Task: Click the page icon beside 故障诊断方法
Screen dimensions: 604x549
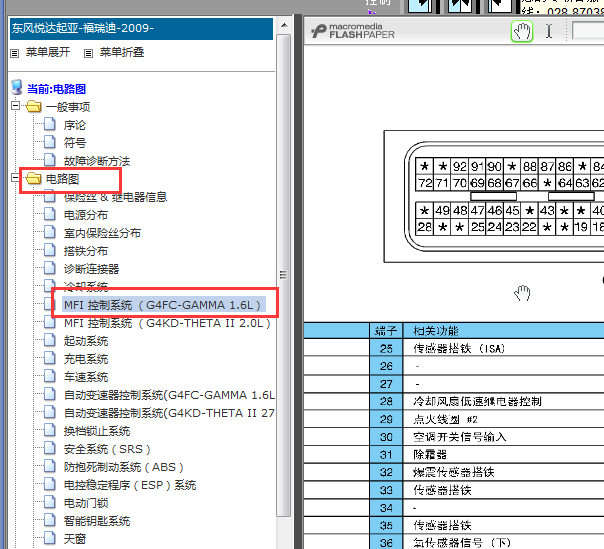Action: [50, 160]
